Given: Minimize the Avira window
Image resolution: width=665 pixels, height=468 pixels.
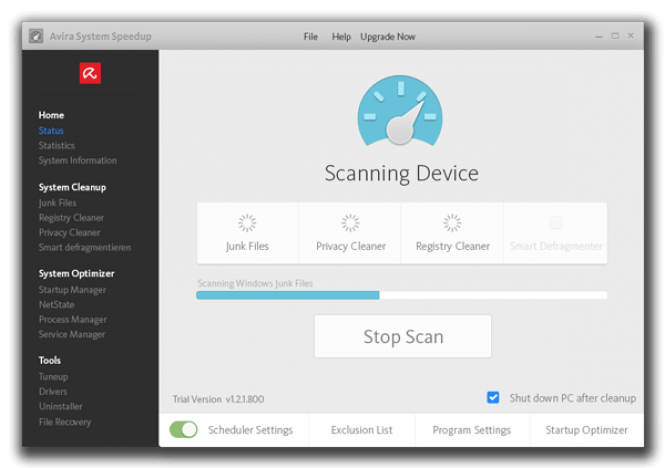Looking at the screenshot, I should tap(598, 36).
